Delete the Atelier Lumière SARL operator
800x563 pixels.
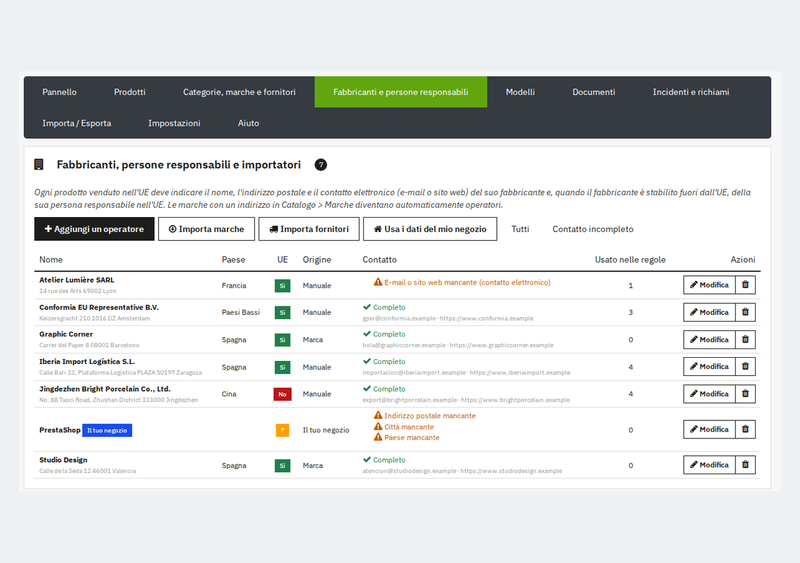click(745, 285)
